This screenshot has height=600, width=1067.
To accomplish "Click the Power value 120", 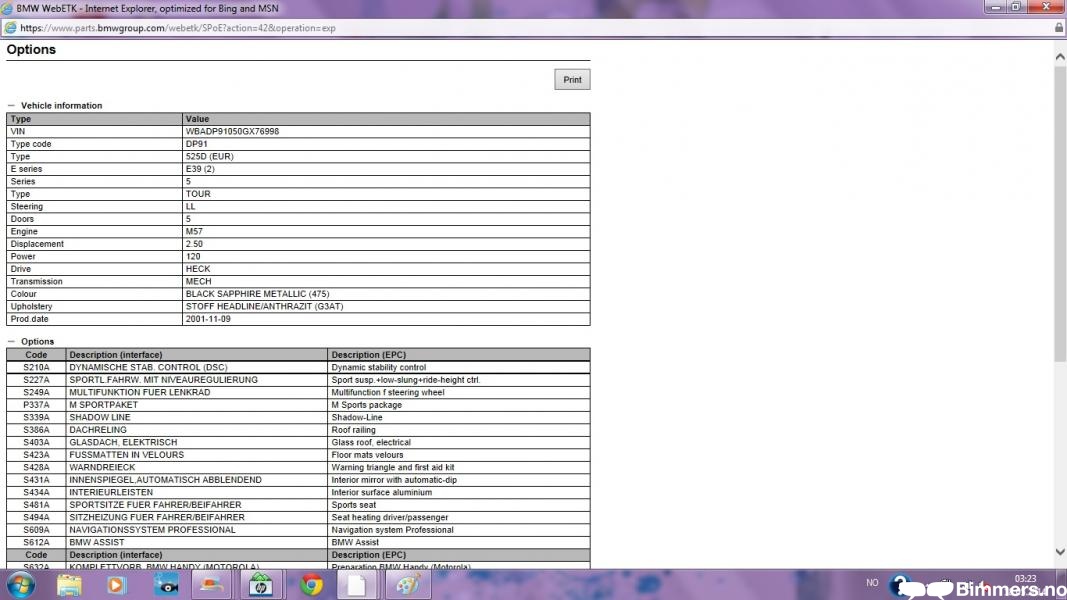I will point(193,256).
